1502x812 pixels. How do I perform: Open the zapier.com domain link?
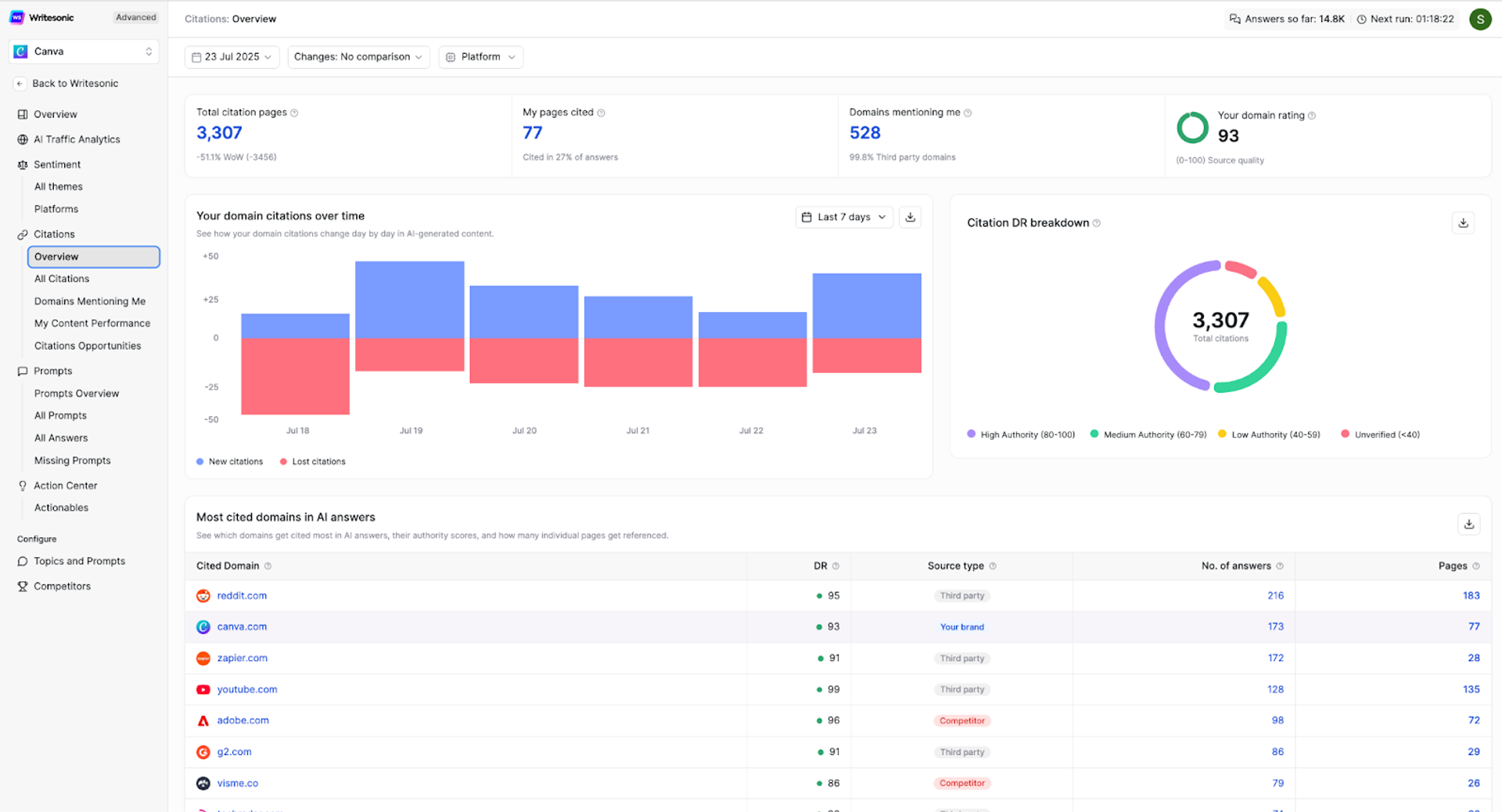[243, 659]
